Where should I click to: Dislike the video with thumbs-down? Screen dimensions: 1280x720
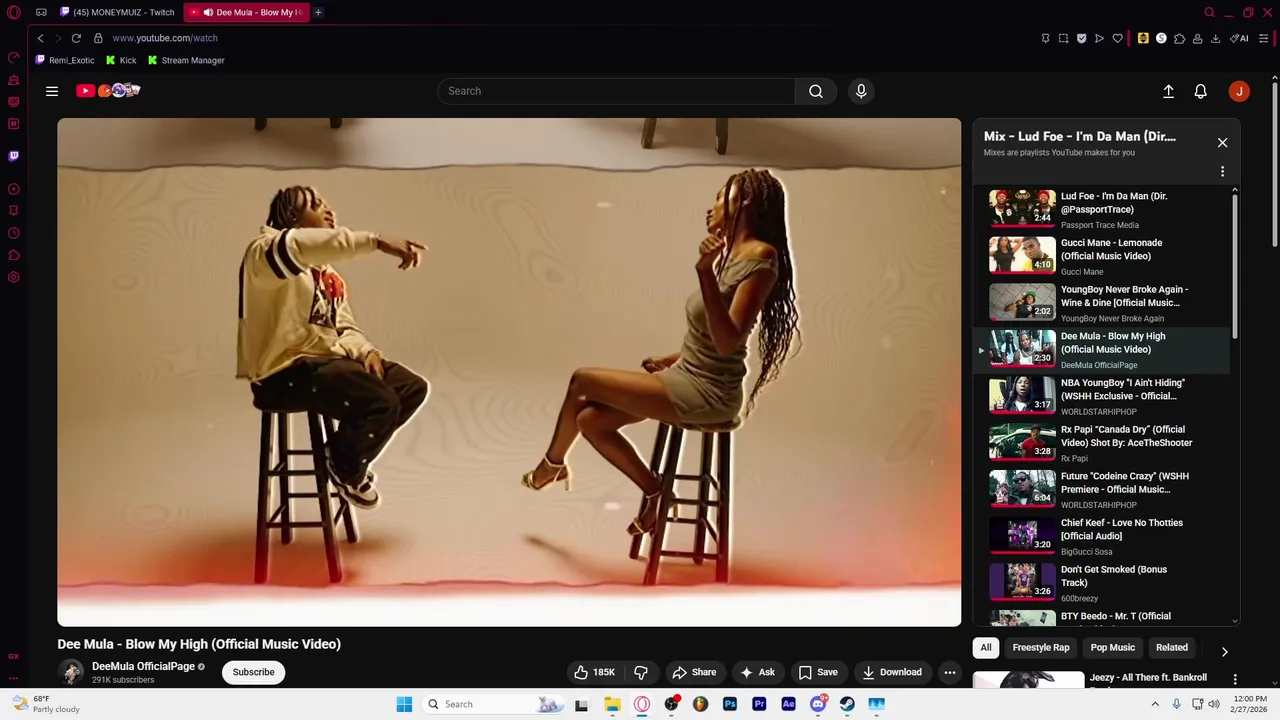coord(641,672)
